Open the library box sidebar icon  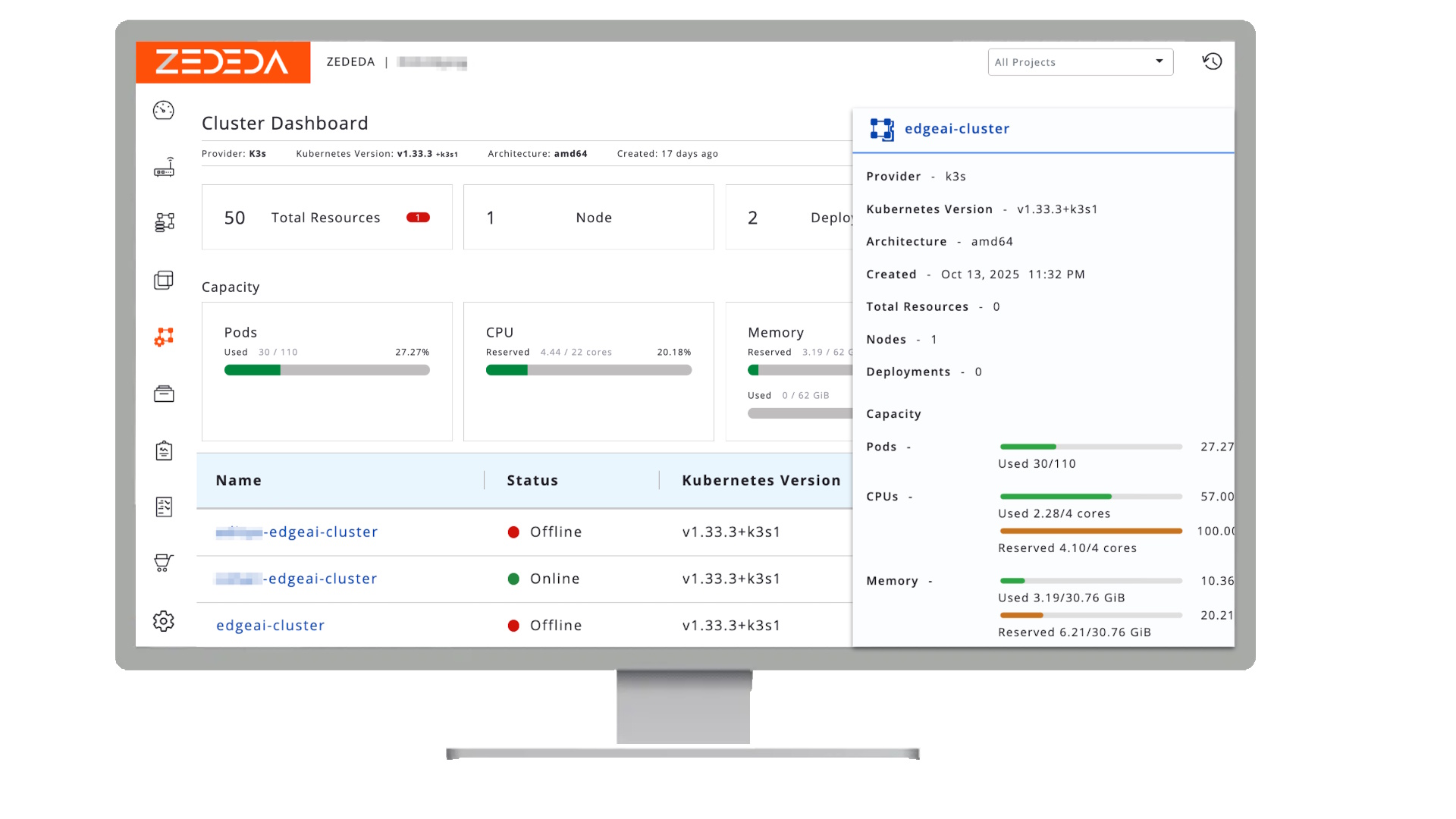click(x=164, y=394)
